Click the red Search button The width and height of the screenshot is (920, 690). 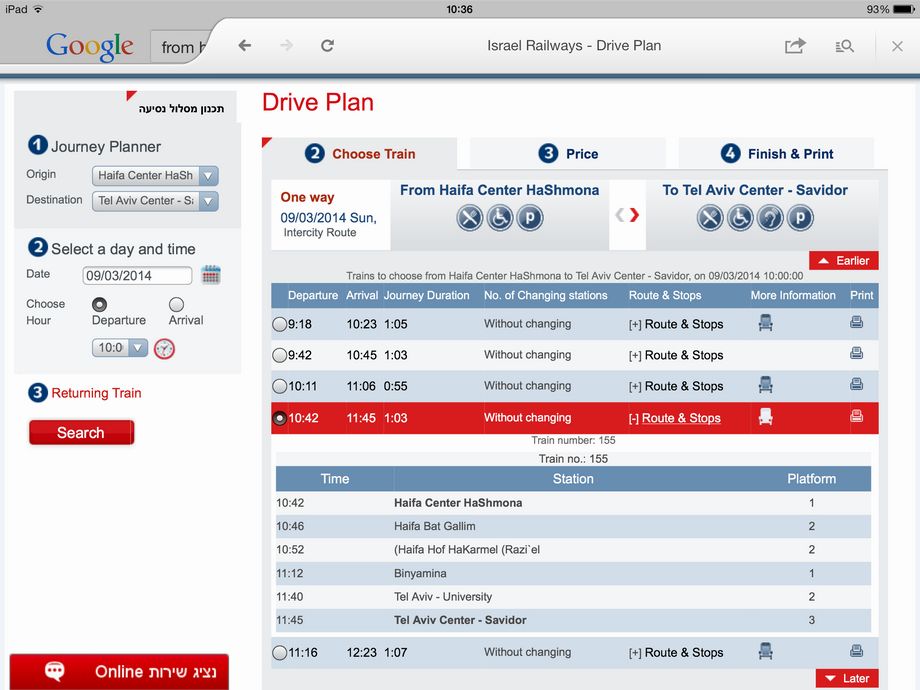(82, 432)
